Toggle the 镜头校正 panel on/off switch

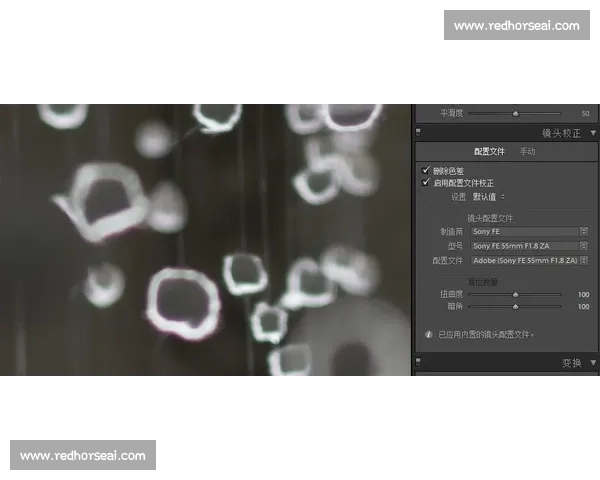coord(419,132)
